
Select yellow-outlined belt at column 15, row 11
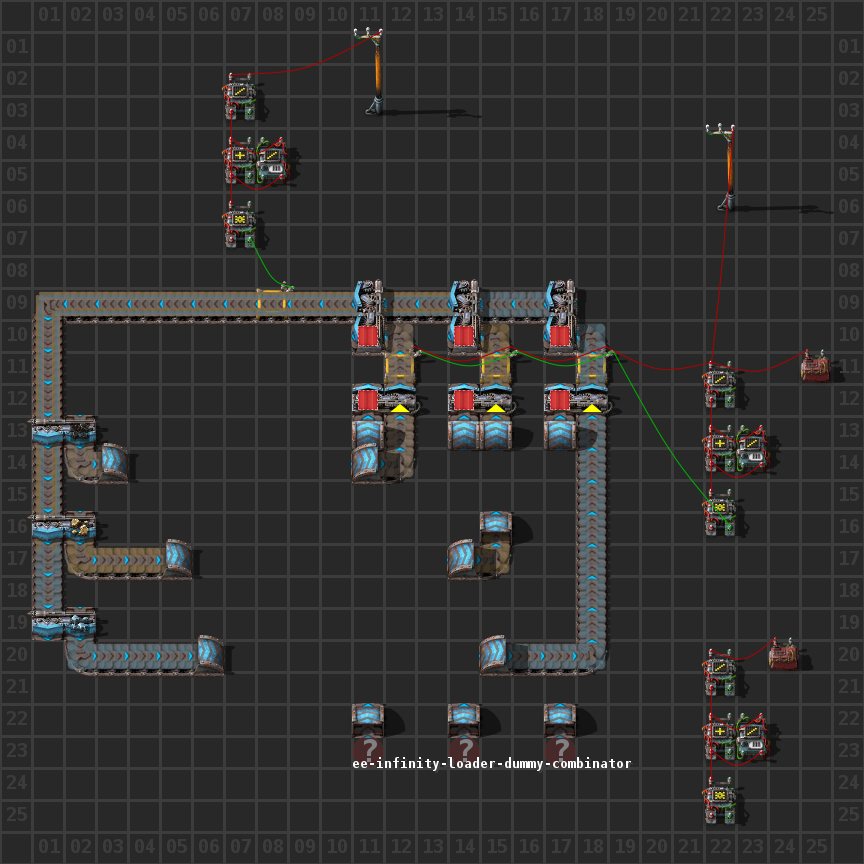click(496, 368)
